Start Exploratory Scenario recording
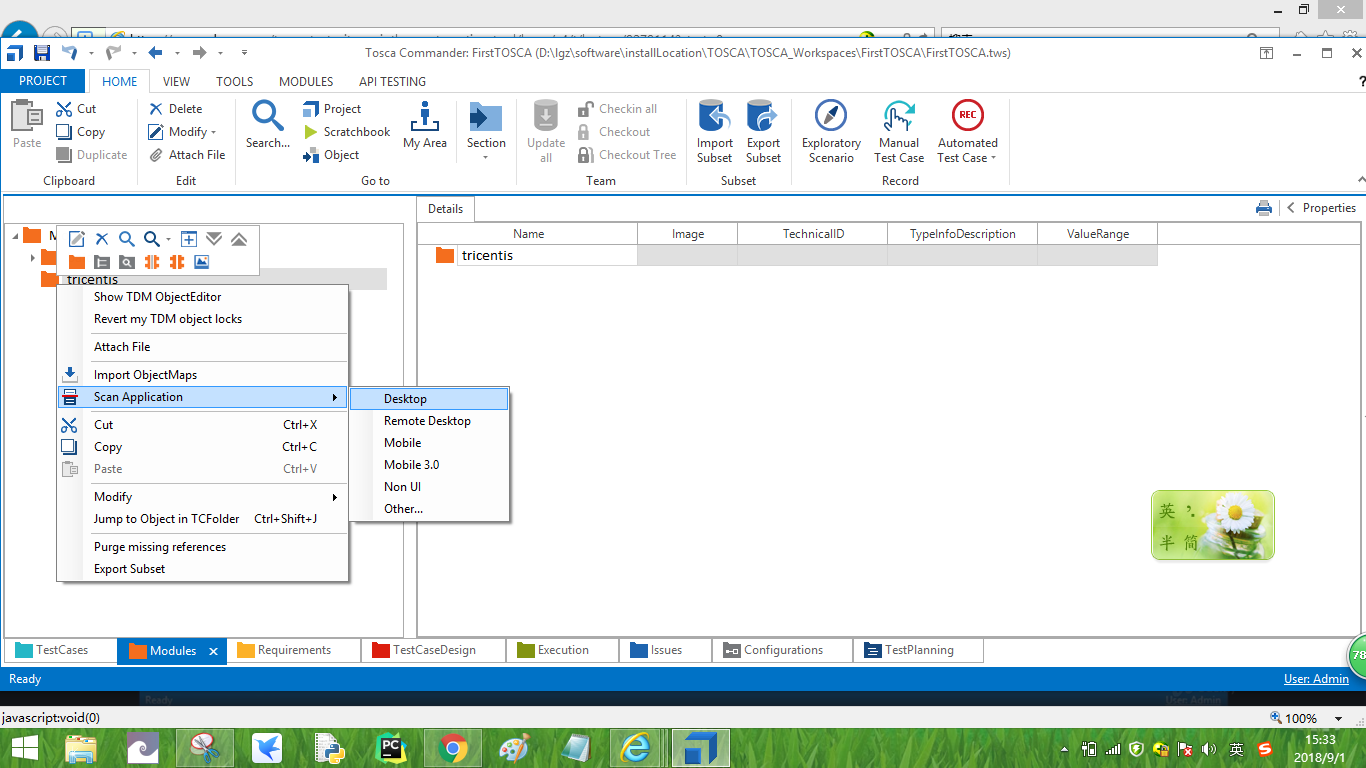The image size is (1366, 768). pos(831,116)
